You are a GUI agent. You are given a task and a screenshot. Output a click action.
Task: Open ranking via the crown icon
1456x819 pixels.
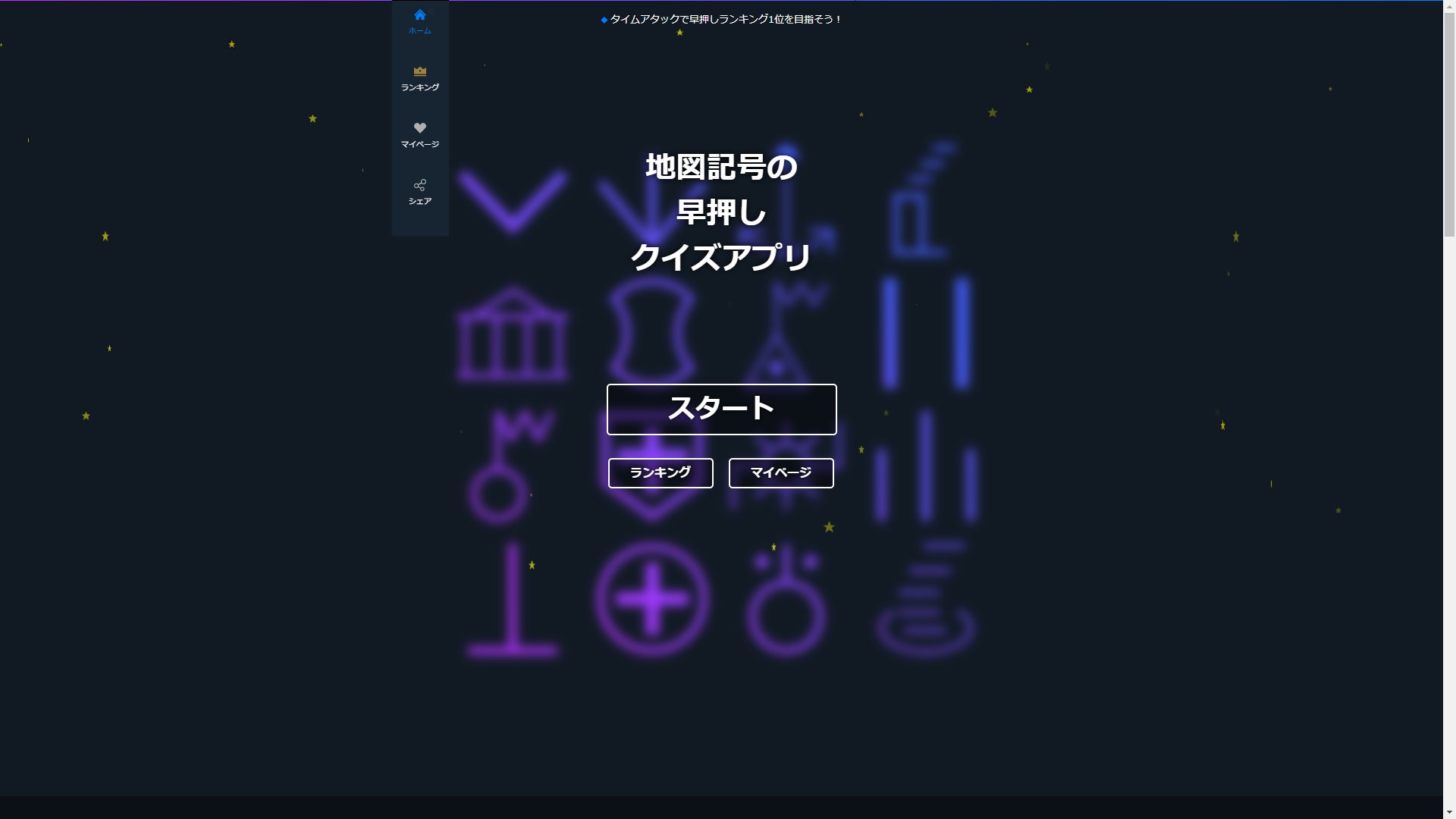419,71
